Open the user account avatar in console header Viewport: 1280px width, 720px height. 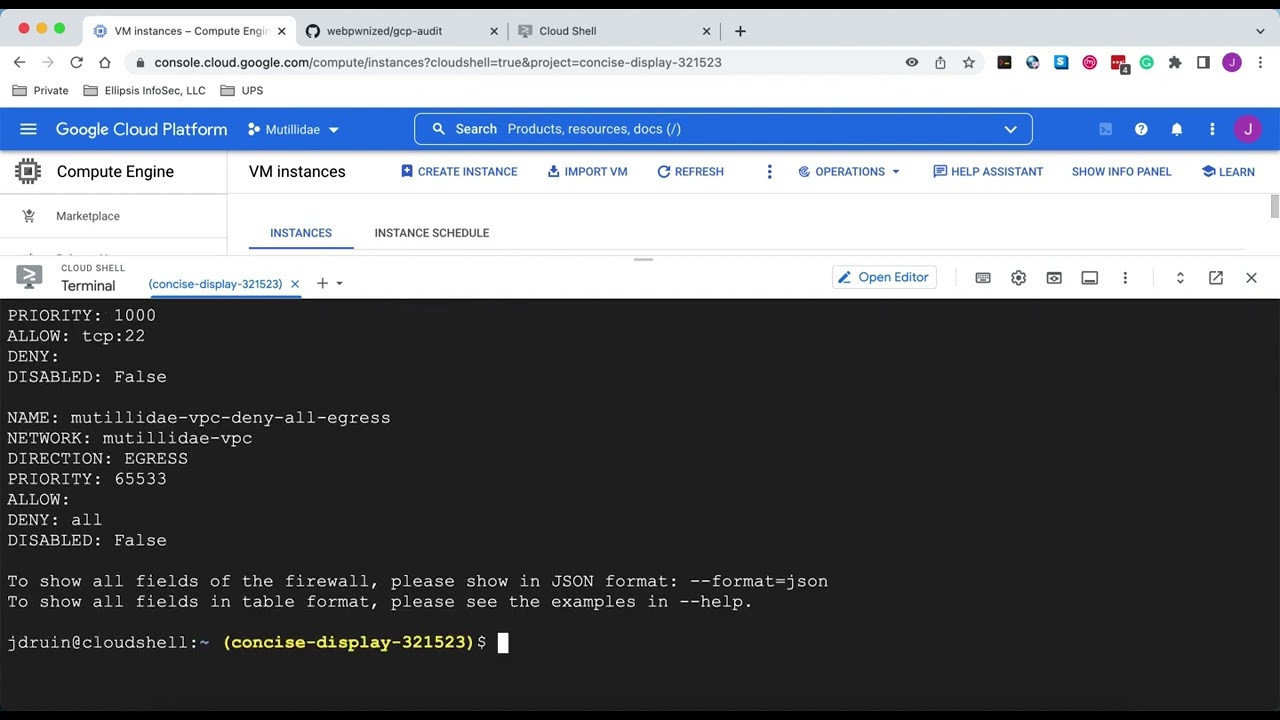[x=1247, y=129]
